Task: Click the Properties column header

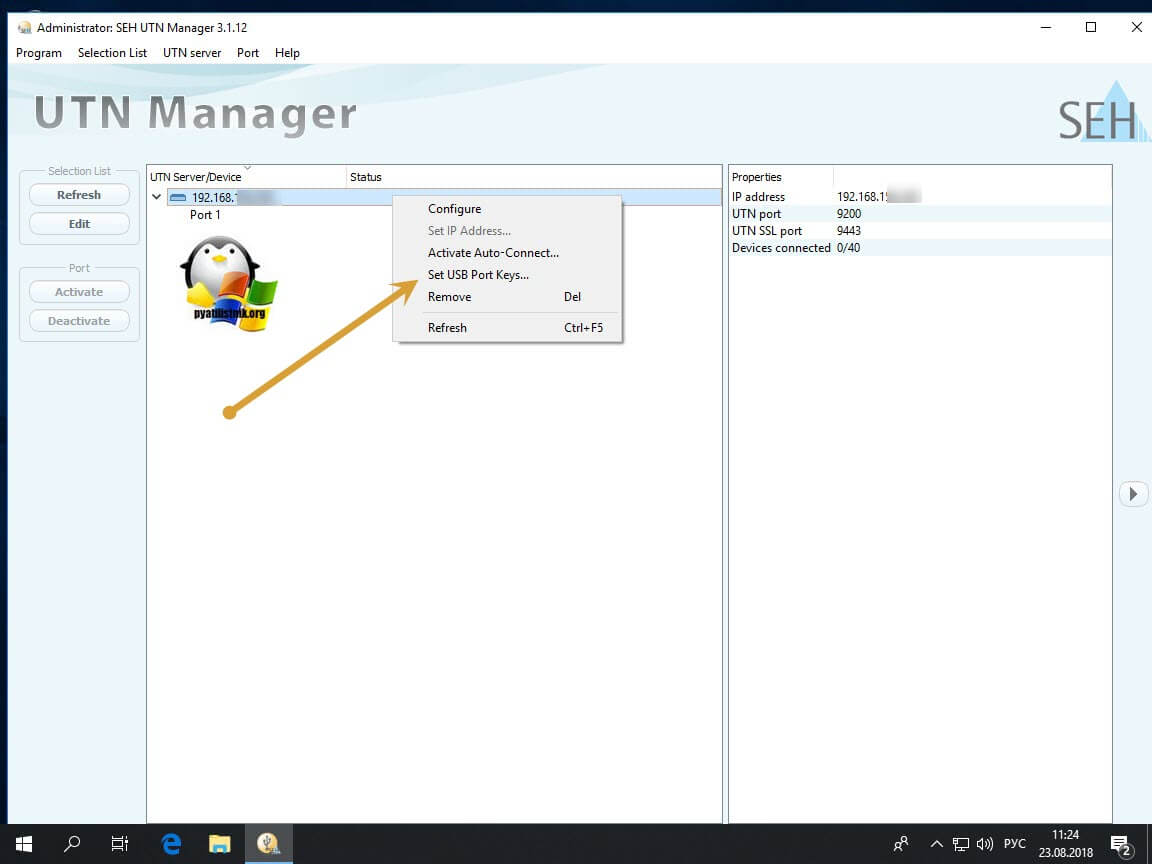Action: click(x=782, y=177)
